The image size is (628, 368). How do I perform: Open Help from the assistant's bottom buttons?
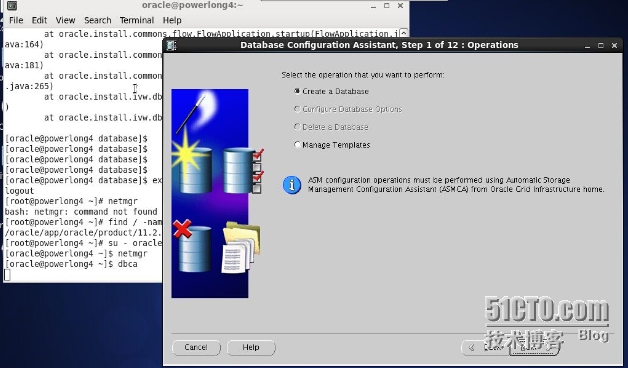251,347
